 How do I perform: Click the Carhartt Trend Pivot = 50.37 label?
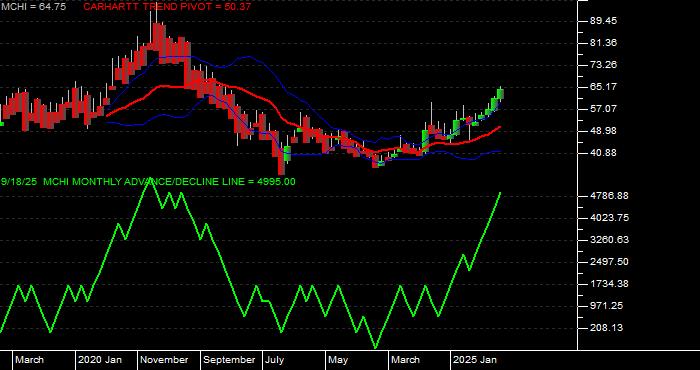pos(167,7)
